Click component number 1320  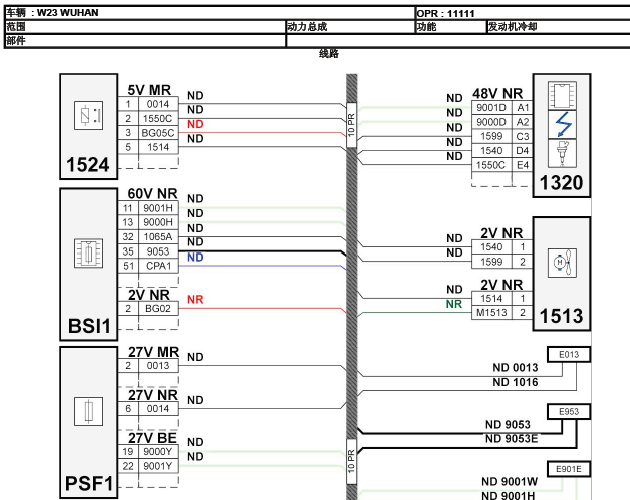point(561,183)
